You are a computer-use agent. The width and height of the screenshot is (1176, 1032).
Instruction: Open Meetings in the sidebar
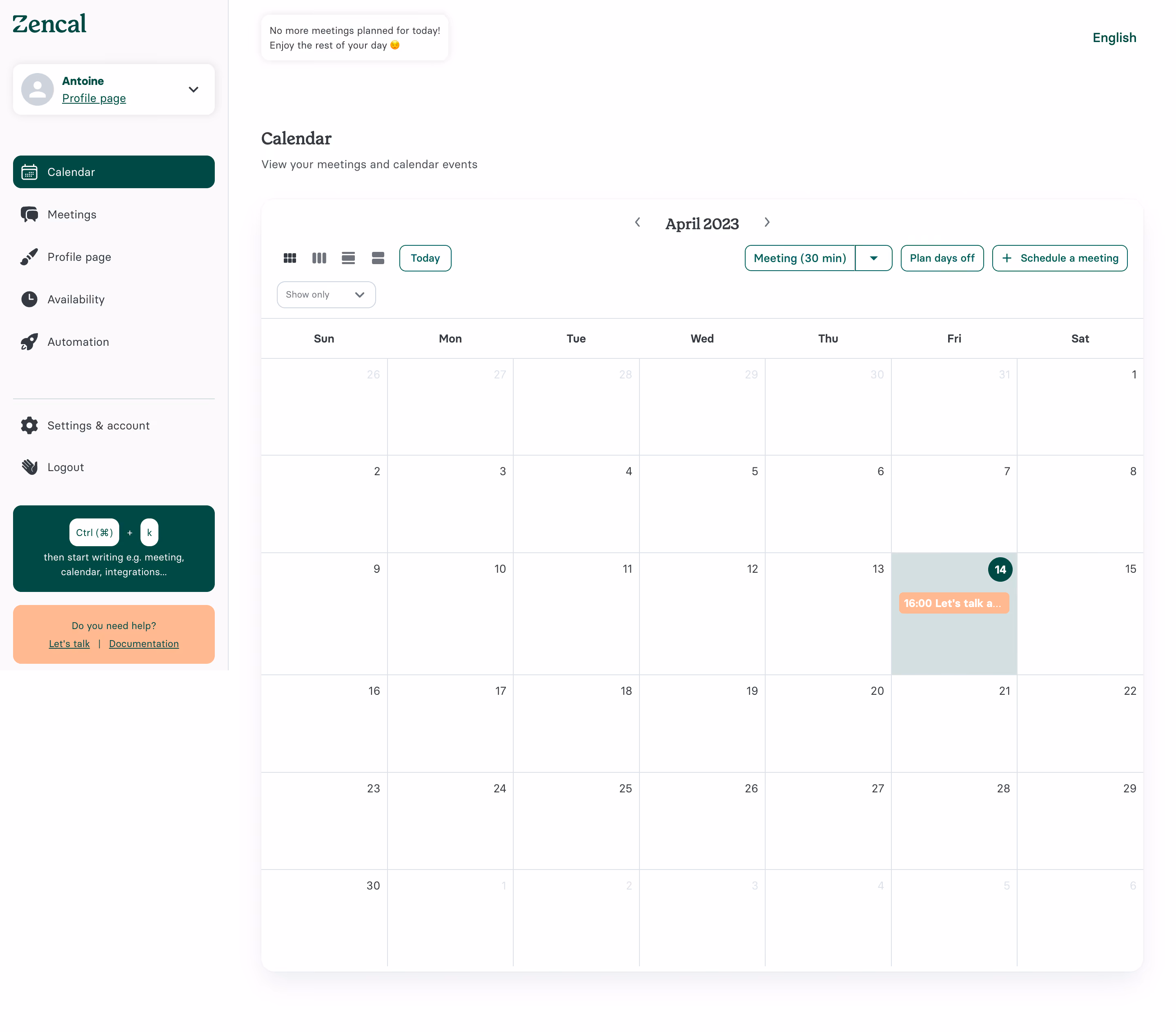114,215
